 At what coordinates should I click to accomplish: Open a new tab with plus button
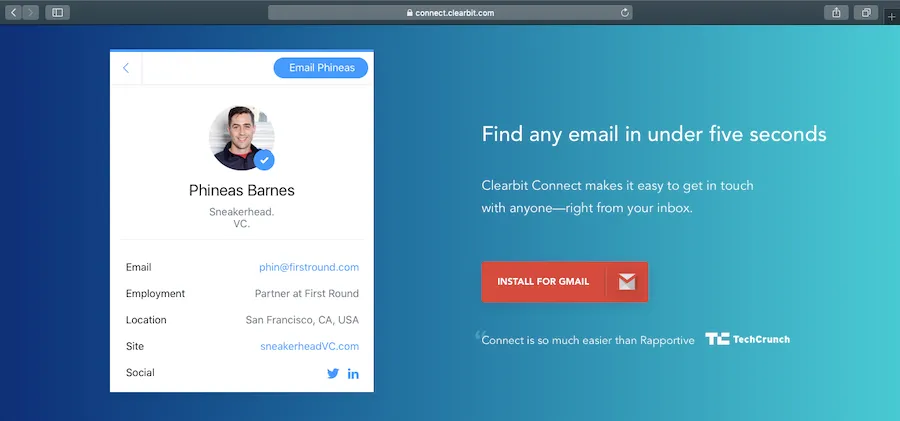(891, 17)
